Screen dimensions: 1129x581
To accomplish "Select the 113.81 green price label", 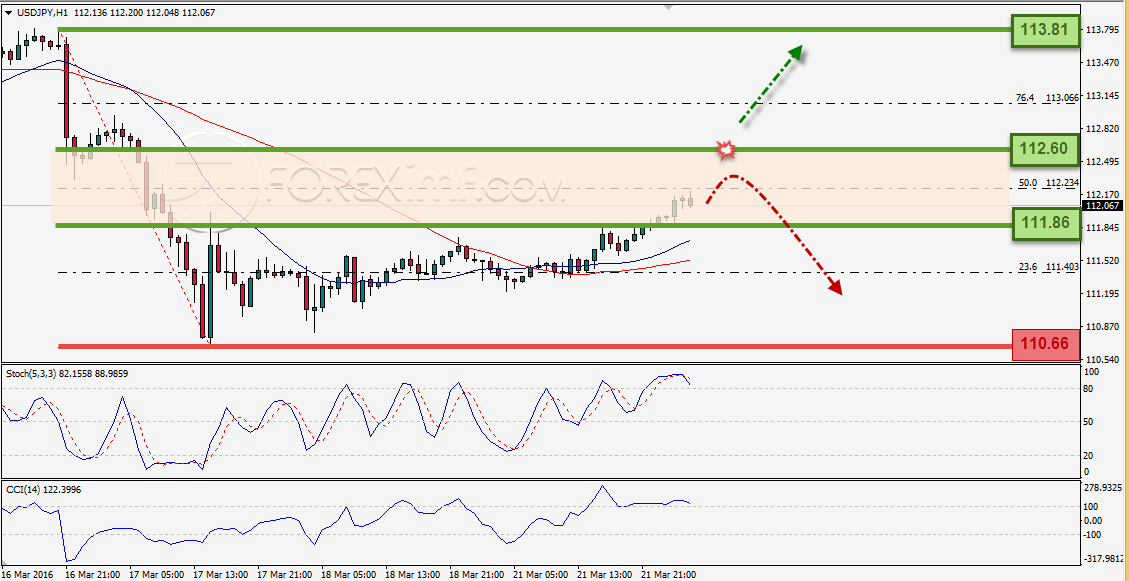I will tap(1046, 31).
